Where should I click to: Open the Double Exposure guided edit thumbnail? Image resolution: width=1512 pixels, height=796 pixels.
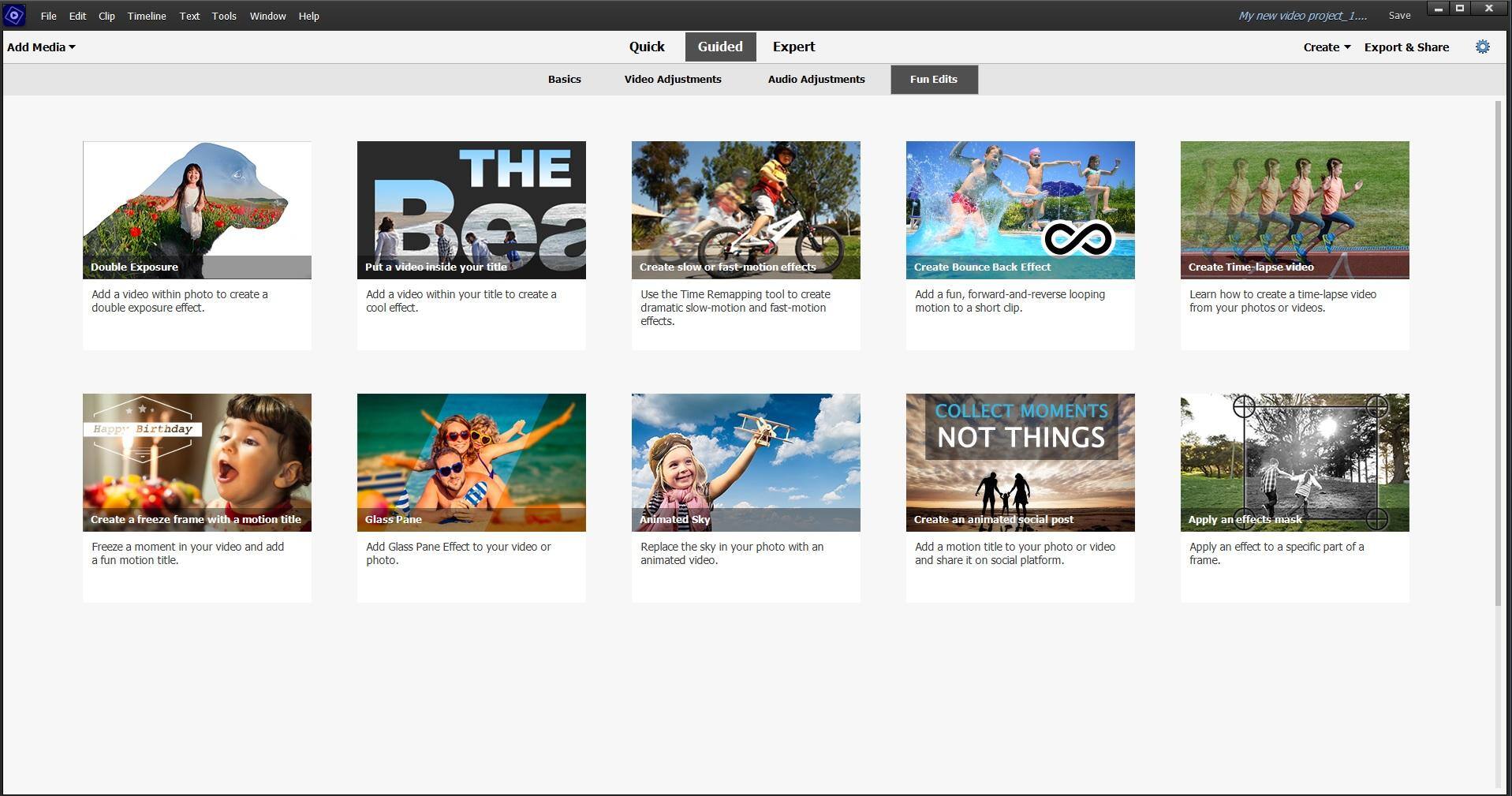pyautogui.click(x=196, y=210)
